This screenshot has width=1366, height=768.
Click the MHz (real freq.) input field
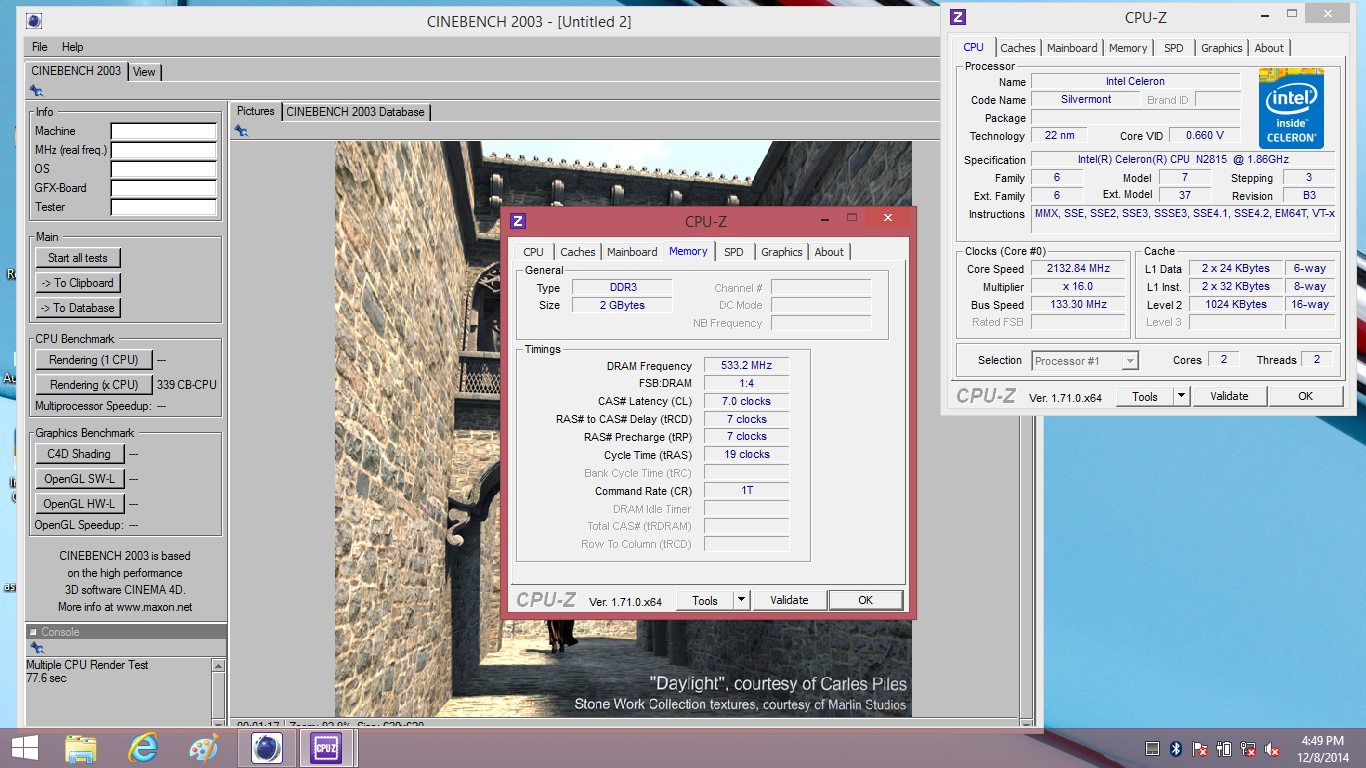point(163,150)
